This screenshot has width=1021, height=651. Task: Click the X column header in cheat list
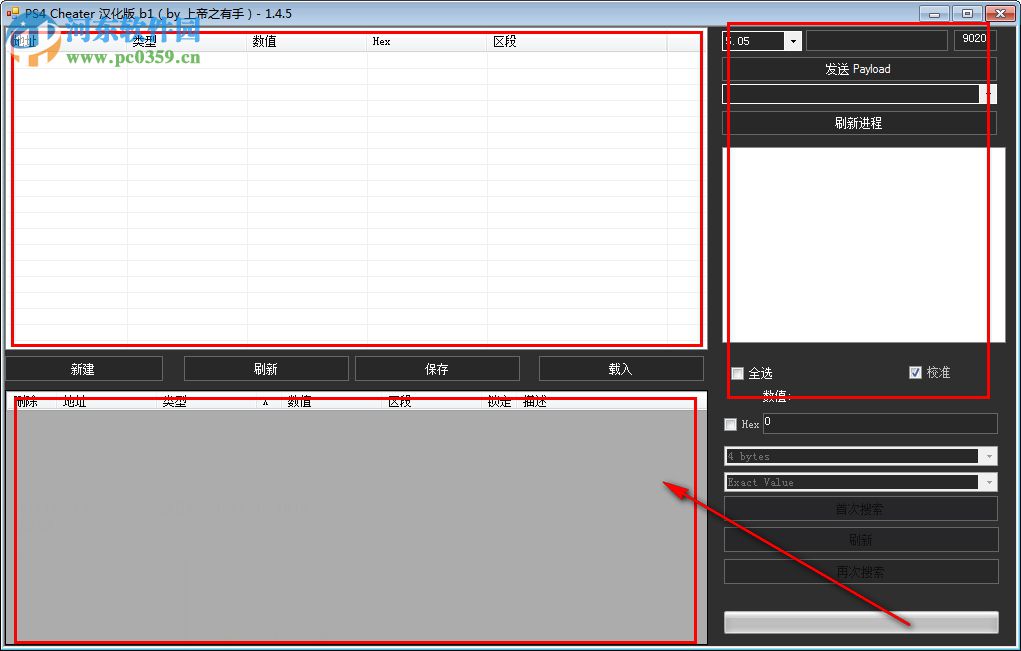pyautogui.click(x=270, y=402)
